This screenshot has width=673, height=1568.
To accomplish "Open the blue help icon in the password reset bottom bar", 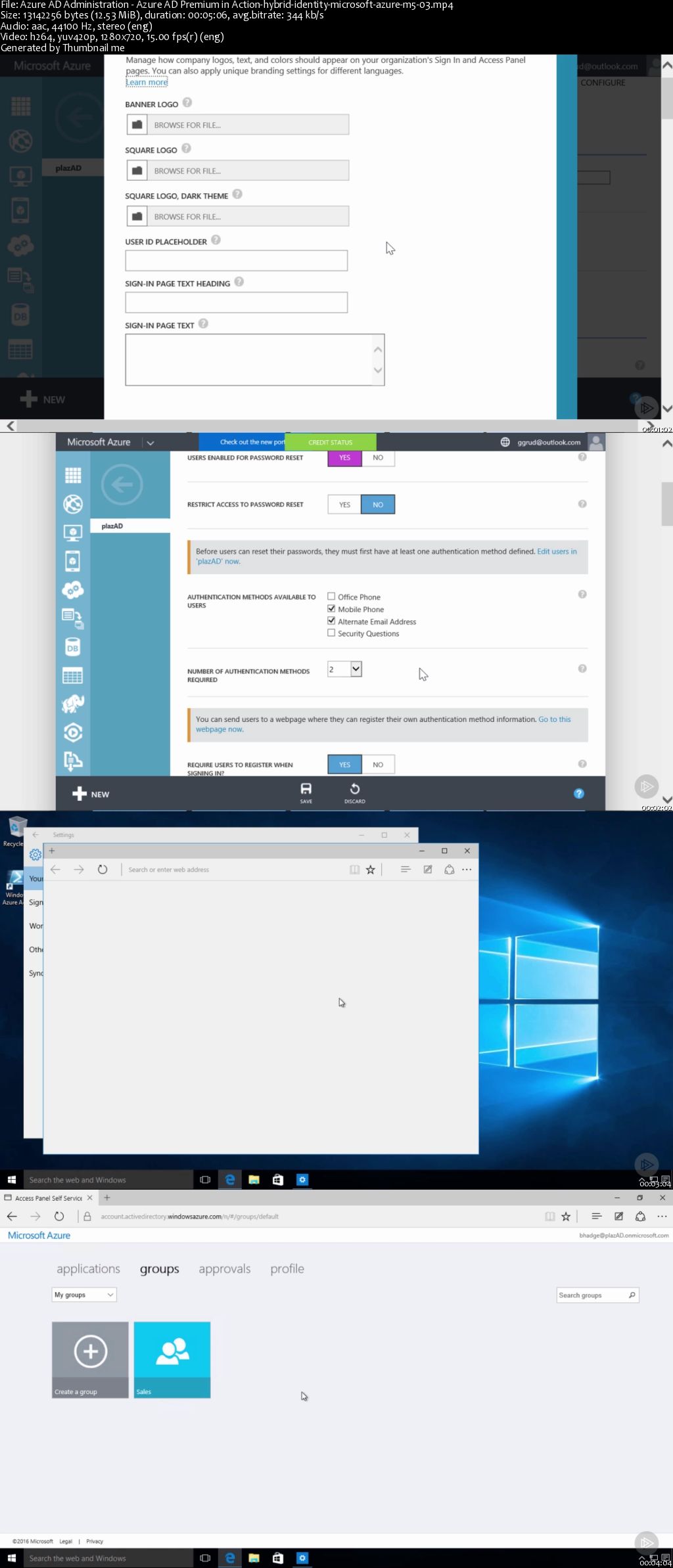I will click(579, 794).
